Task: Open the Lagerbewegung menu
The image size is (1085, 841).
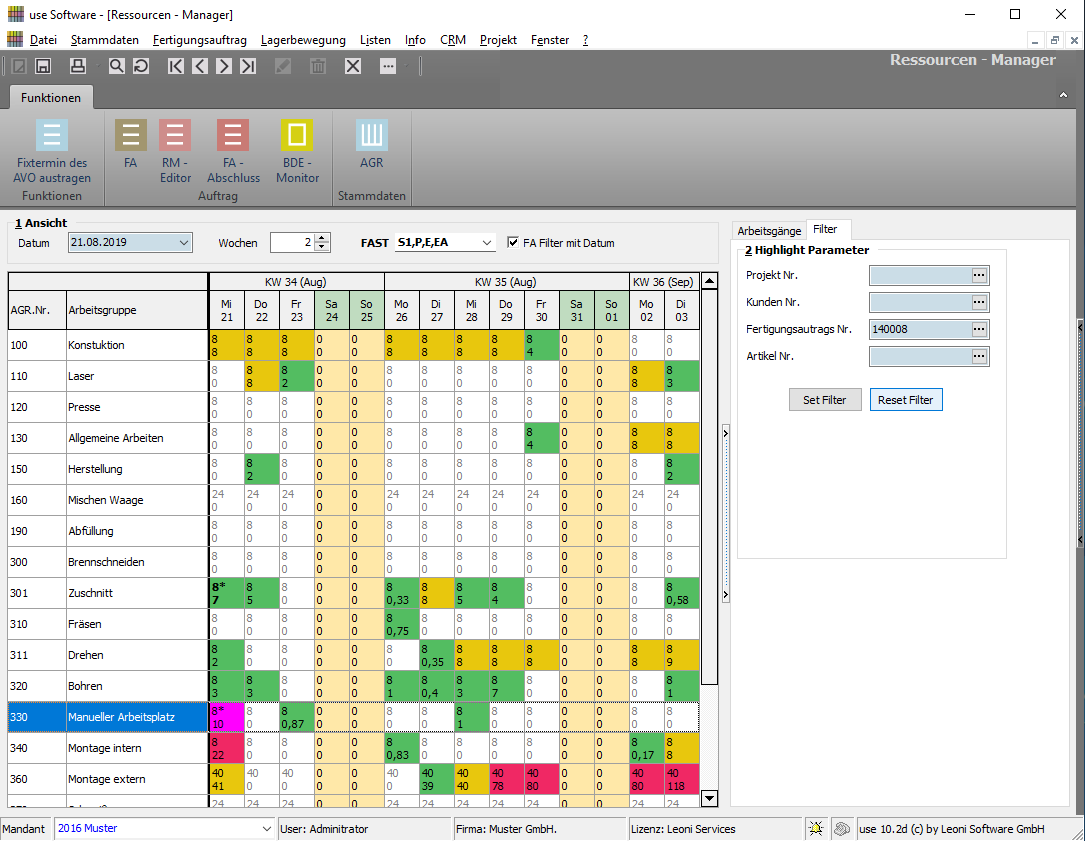Action: point(303,40)
